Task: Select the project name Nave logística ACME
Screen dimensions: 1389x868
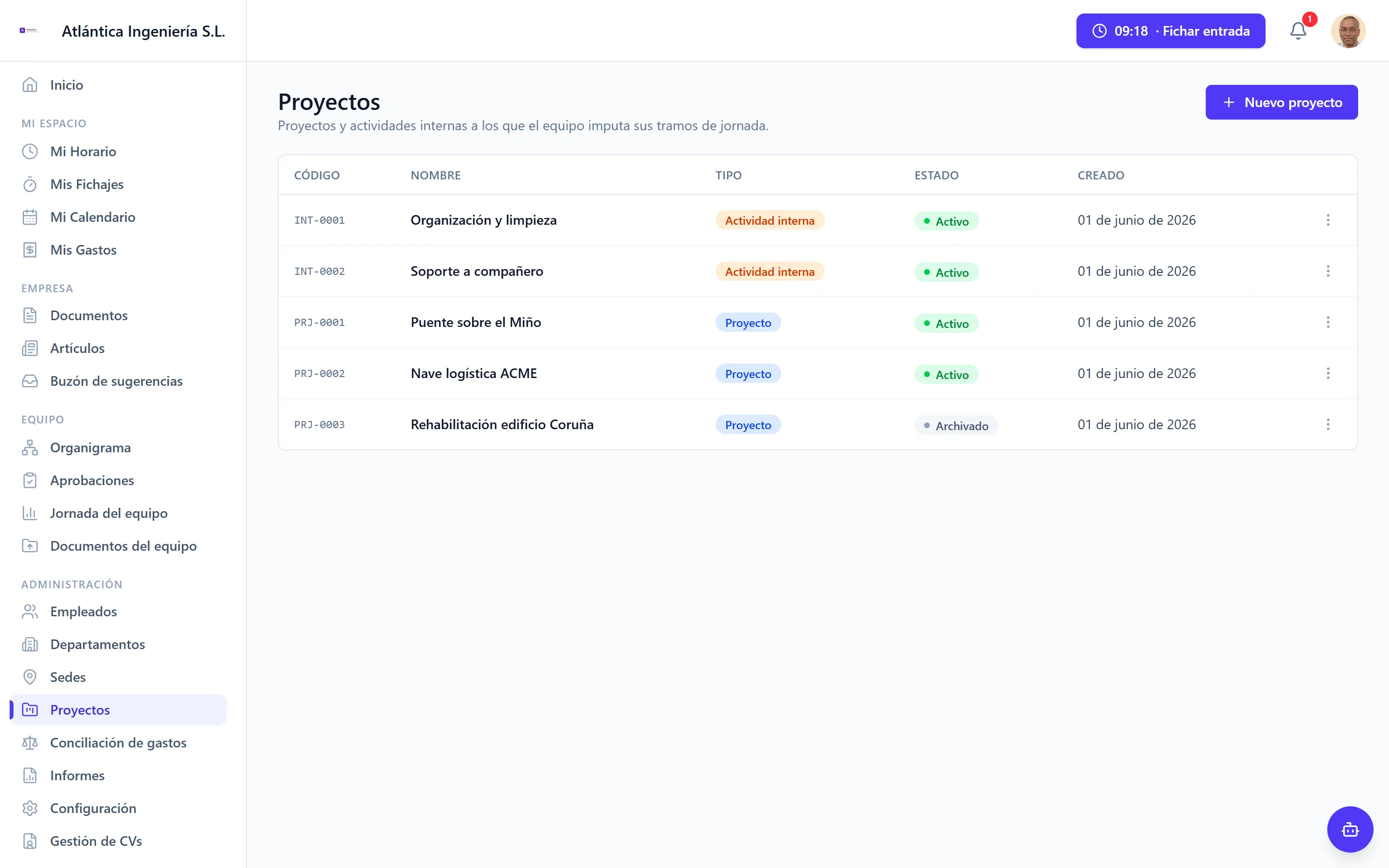Action: click(x=474, y=373)
